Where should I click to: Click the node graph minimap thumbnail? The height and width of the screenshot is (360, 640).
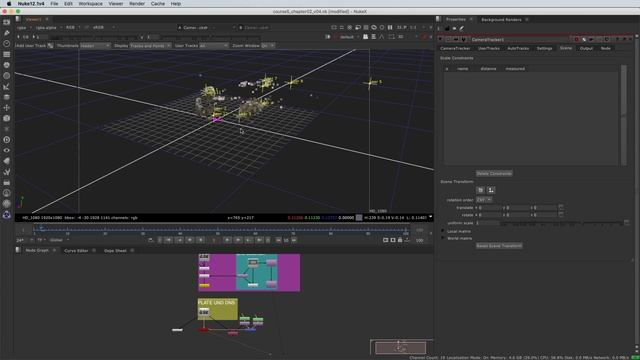(x=400, y=347)
